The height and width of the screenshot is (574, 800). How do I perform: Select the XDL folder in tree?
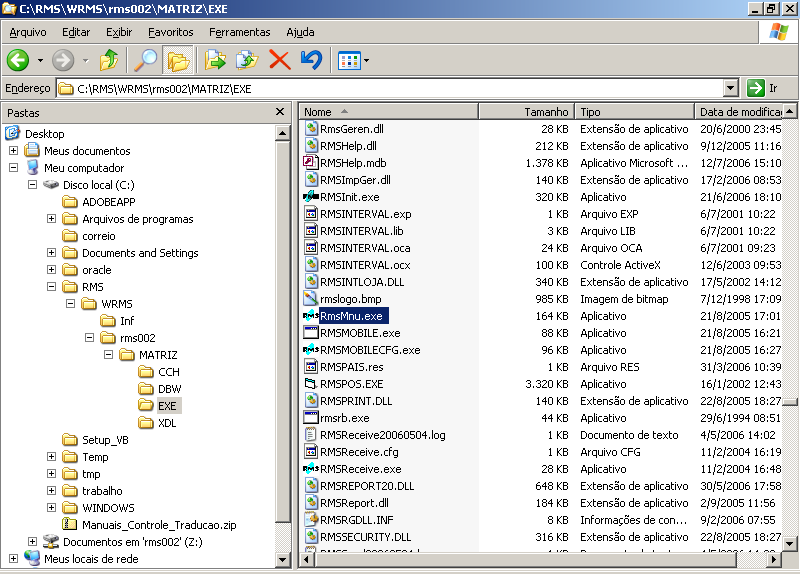point(157,422)
